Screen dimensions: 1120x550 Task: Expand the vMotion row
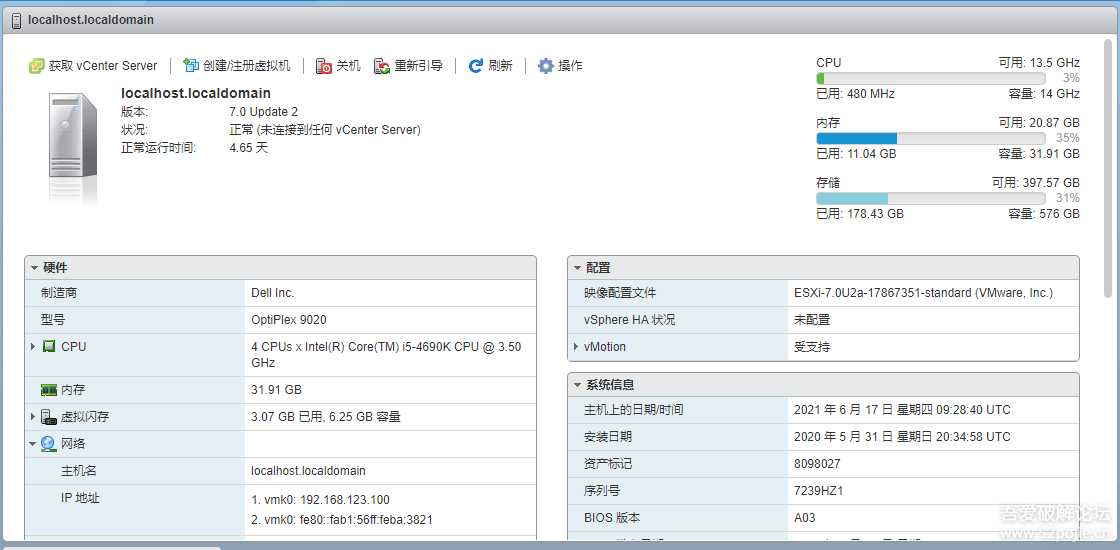[576, 346]
